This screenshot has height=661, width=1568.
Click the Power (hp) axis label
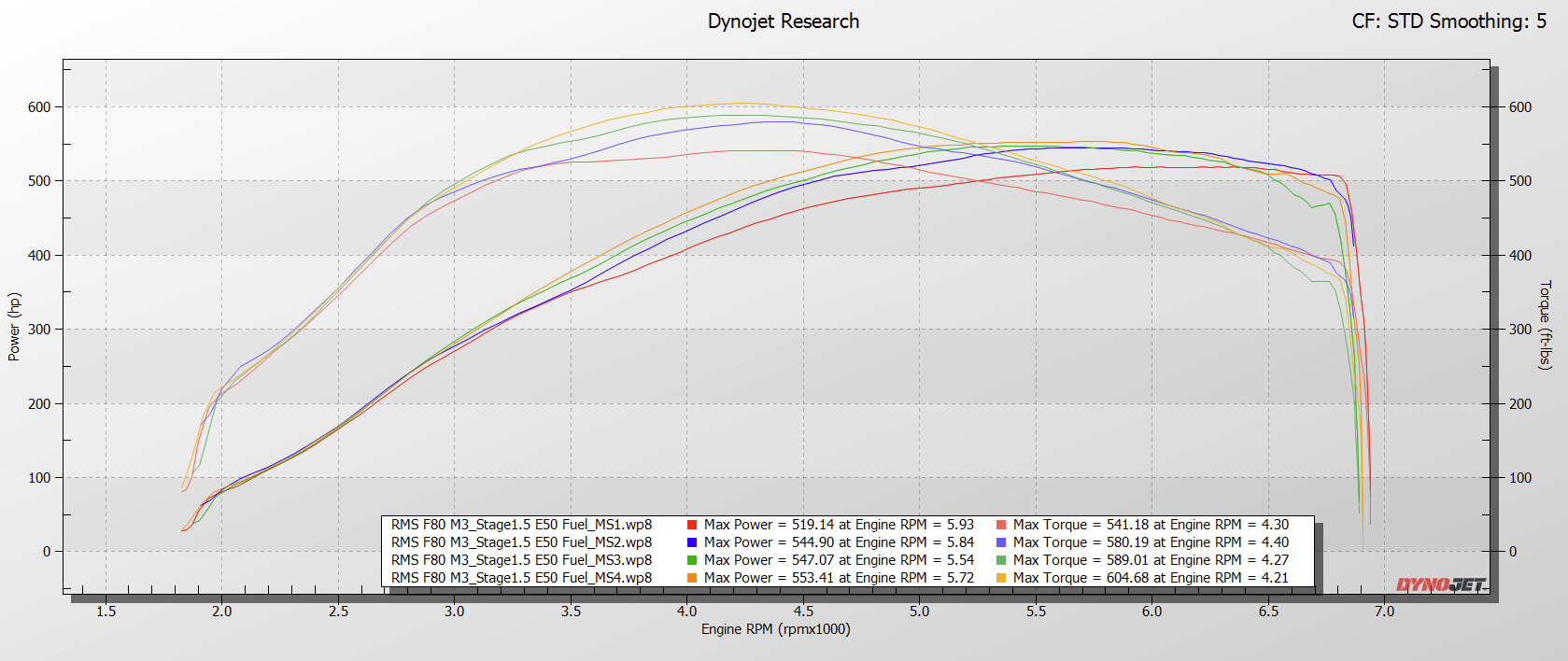click(14, 327)
